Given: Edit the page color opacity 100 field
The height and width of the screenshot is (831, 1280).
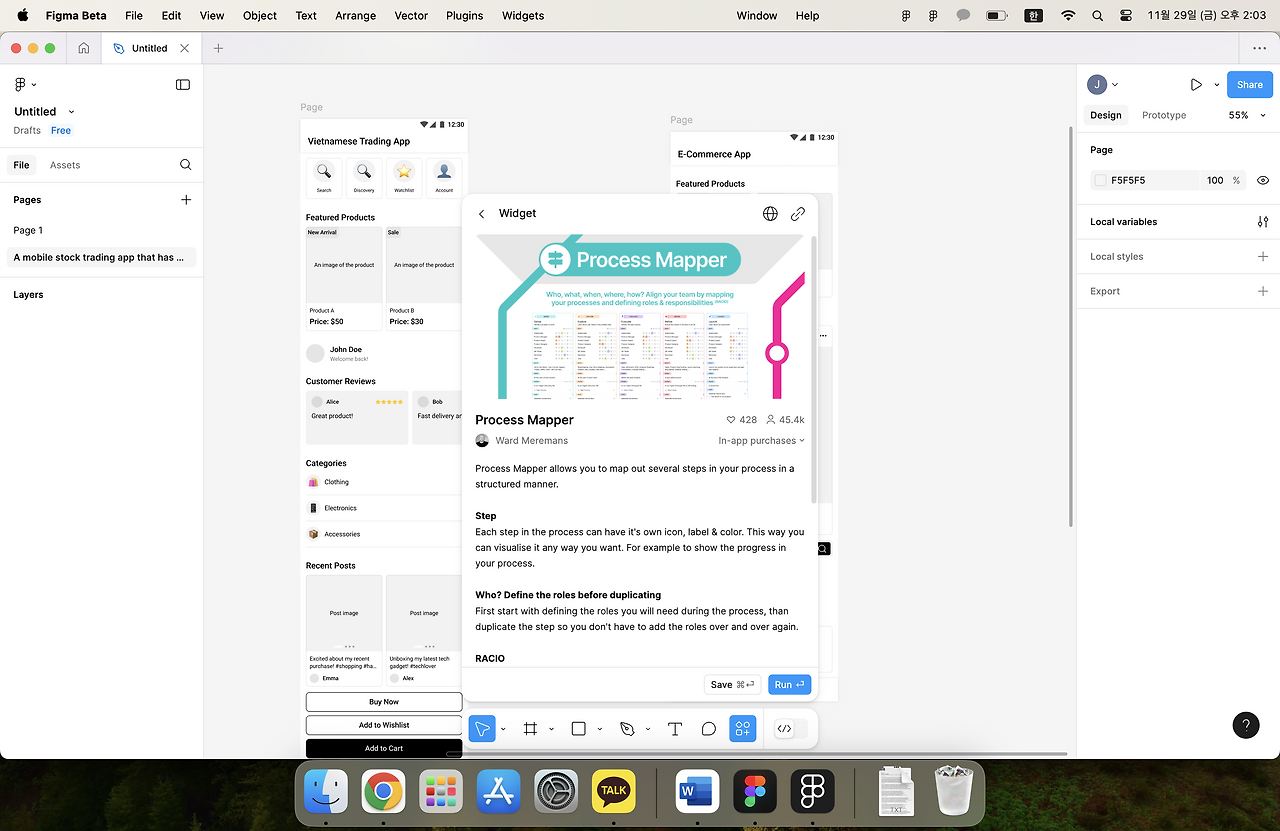Looking at the screenshot, I should coord(1215,181).
